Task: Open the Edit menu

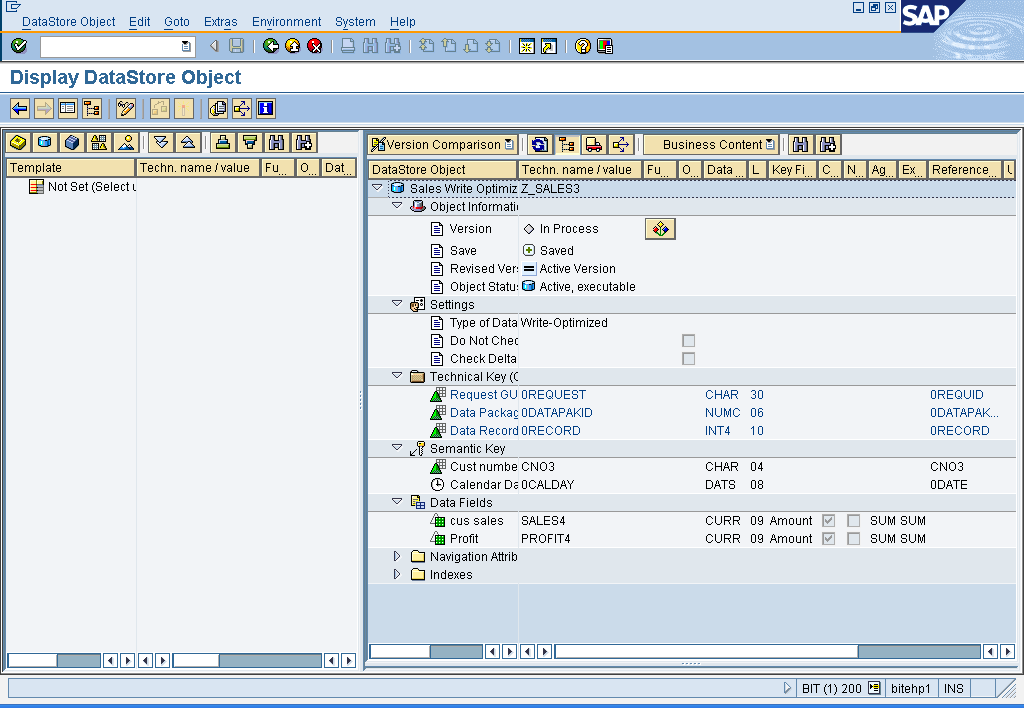Action: 139,22
